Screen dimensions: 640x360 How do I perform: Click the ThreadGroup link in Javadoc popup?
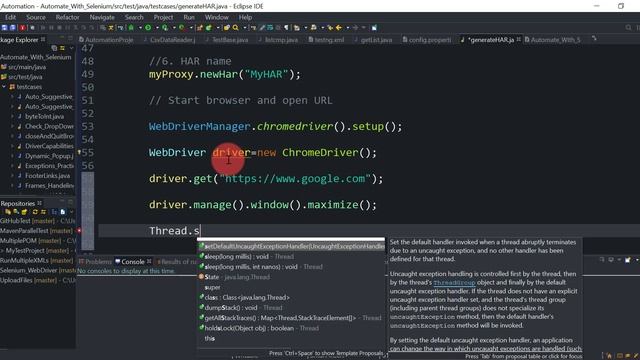[x=454, y=282]
